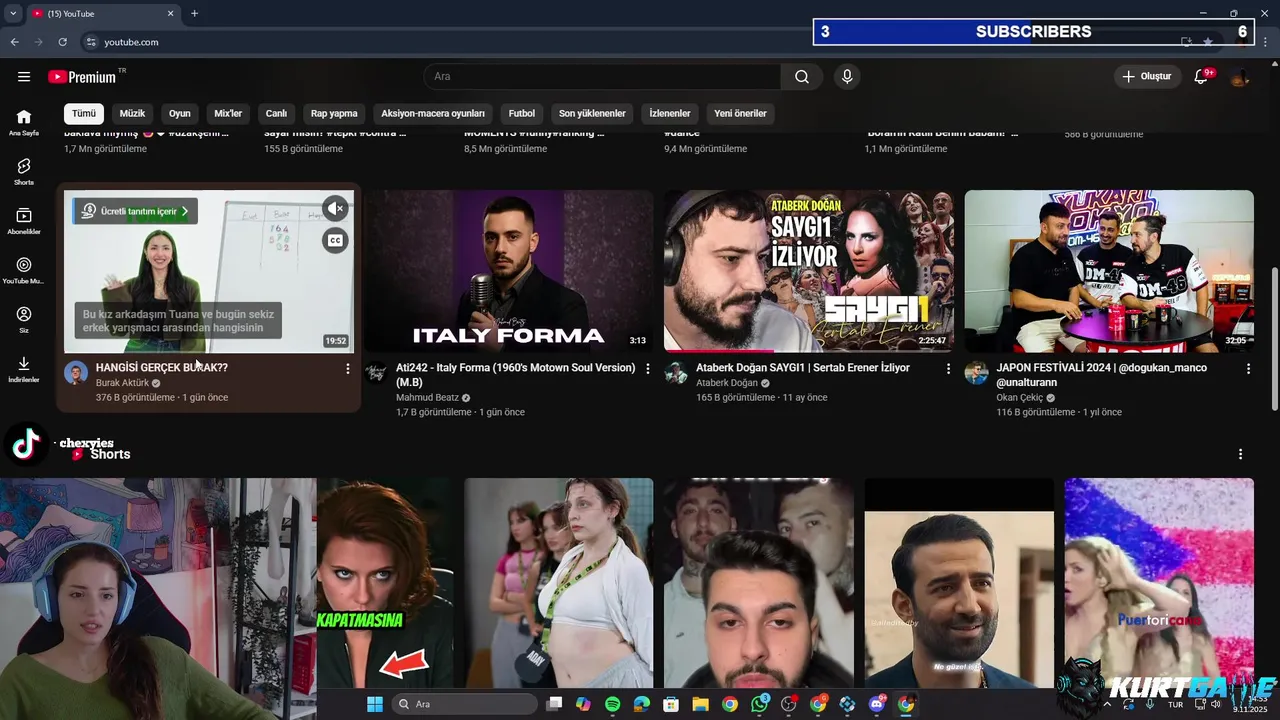
Task: Select the Canlı filter chip
Action: 276,113
